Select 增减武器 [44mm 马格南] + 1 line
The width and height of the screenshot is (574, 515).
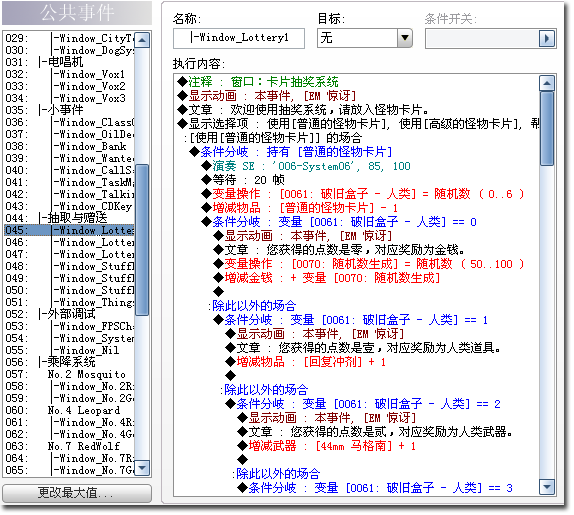click(x=327, y=446)
